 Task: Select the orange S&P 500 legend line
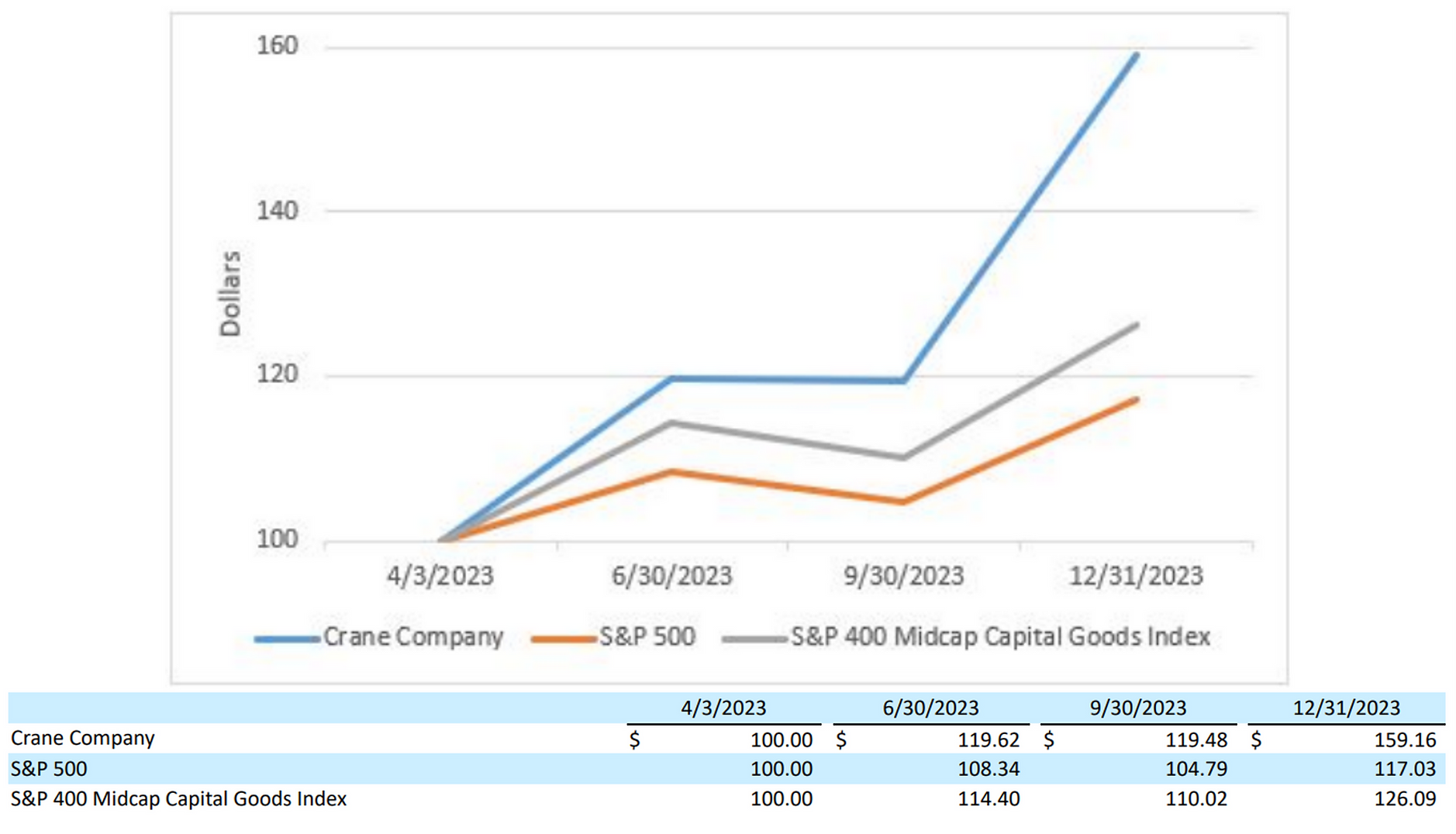coord(564,639)
